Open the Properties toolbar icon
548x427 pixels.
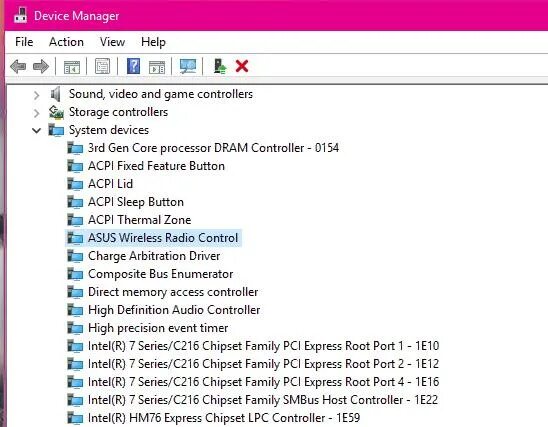click(x=102, y=66)
